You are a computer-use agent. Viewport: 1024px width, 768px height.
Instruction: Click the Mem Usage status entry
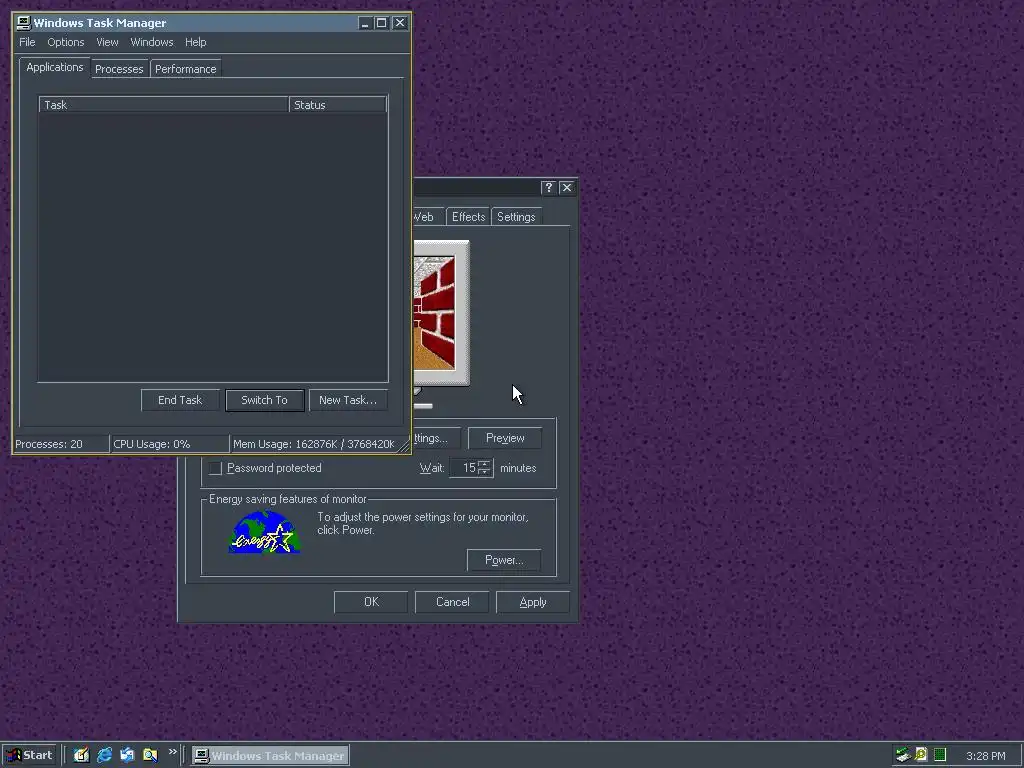pos(313,444)
